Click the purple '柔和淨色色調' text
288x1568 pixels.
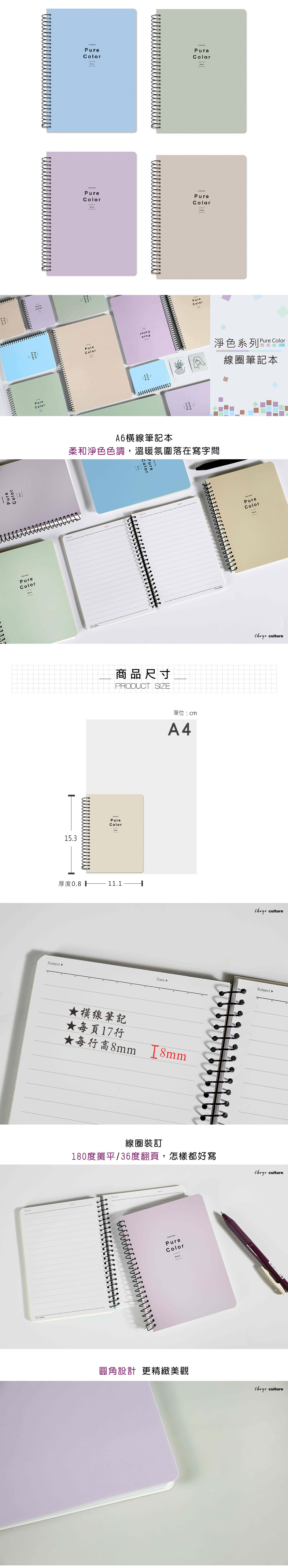pyautogui.click(x=96, y=451)
